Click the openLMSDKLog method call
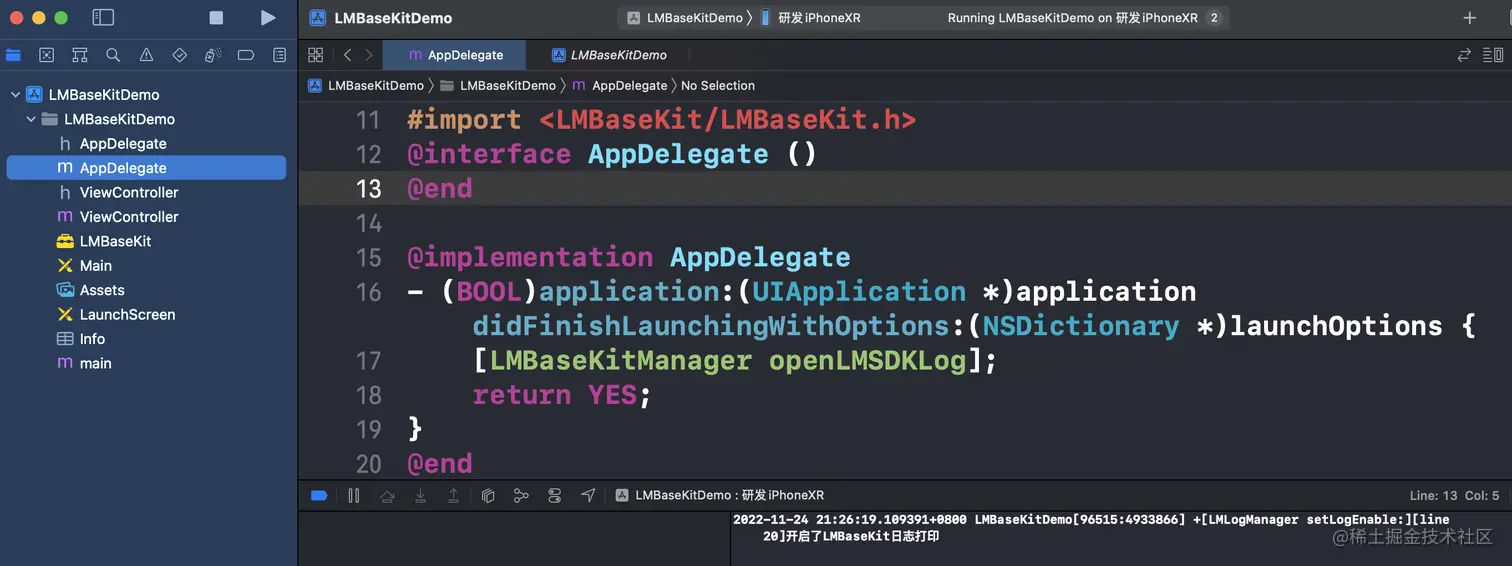 pyautogui.click(x=867, y=360)
